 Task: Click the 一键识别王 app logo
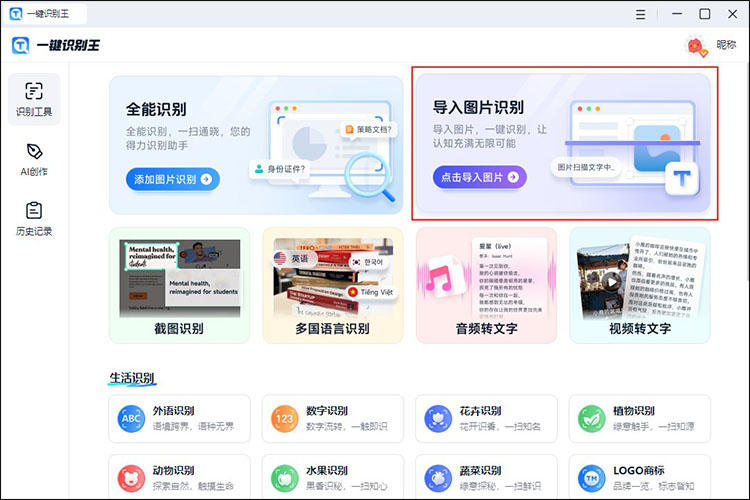20,45
